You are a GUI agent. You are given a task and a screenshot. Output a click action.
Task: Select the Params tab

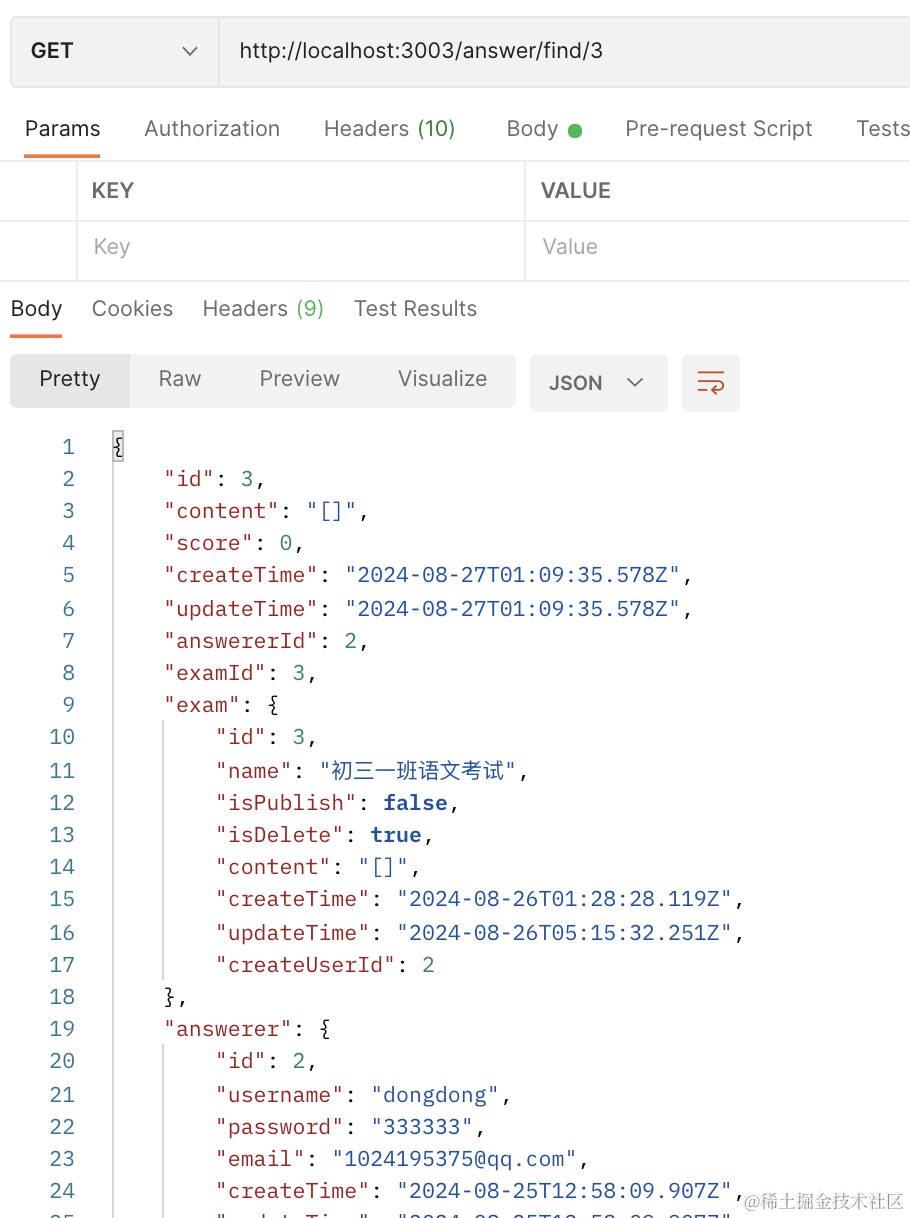coord(62,129)
